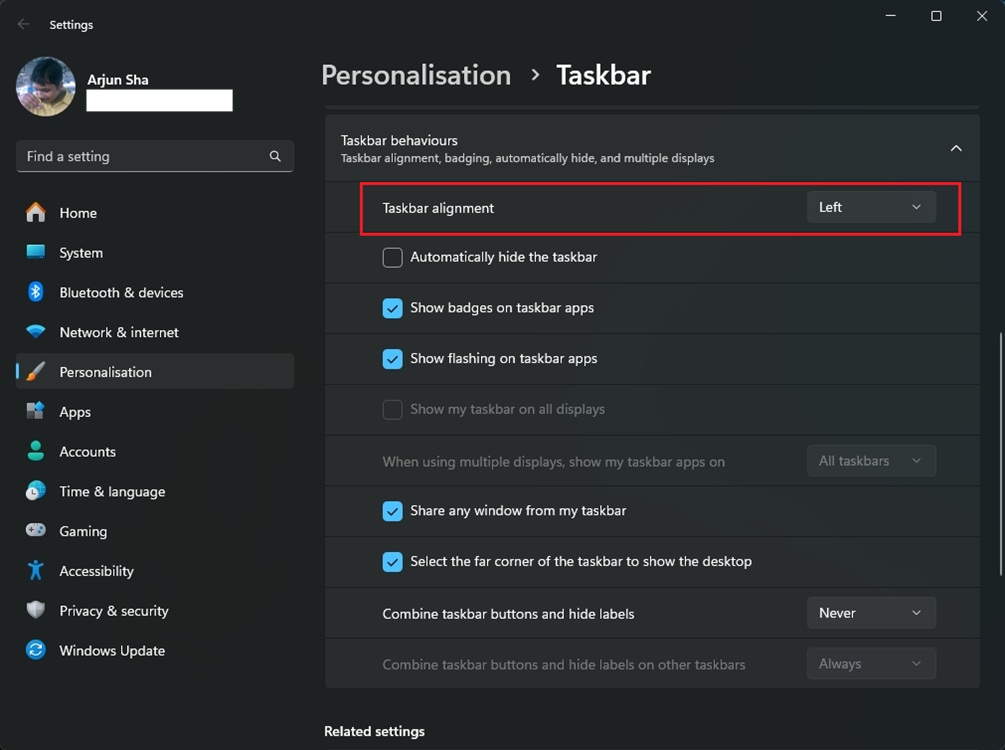
Task: Uncheck Show flashing on taskbar apps
Action: pos(392,358)
